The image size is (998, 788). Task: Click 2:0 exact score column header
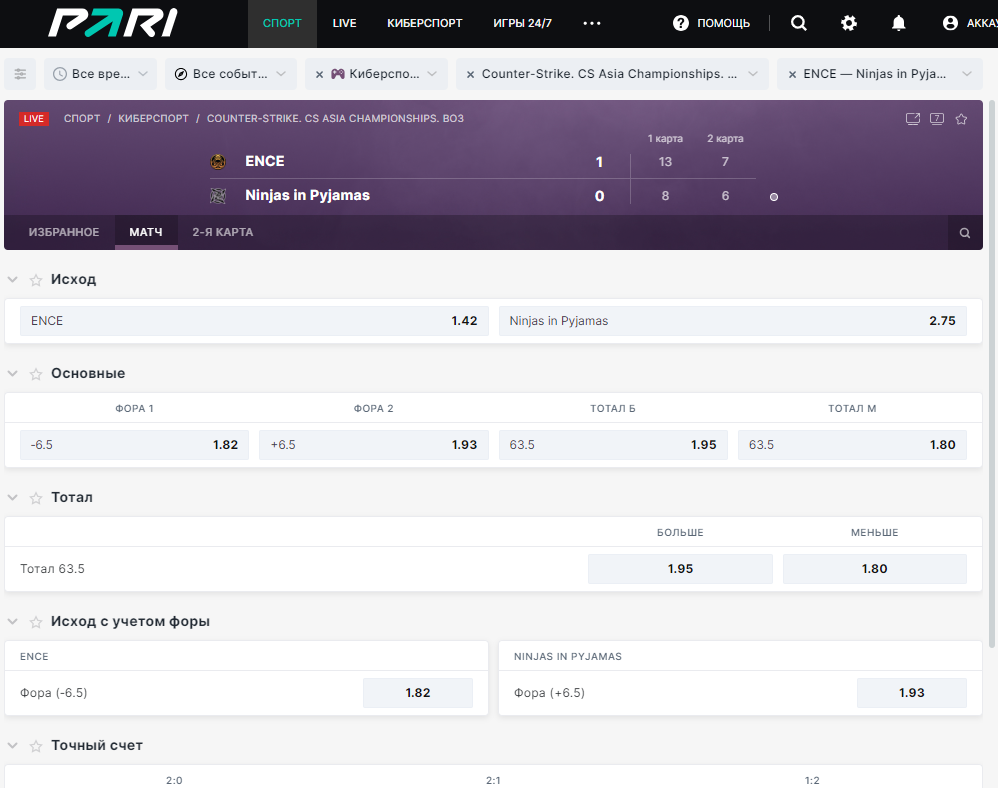[x=174, y=780]
